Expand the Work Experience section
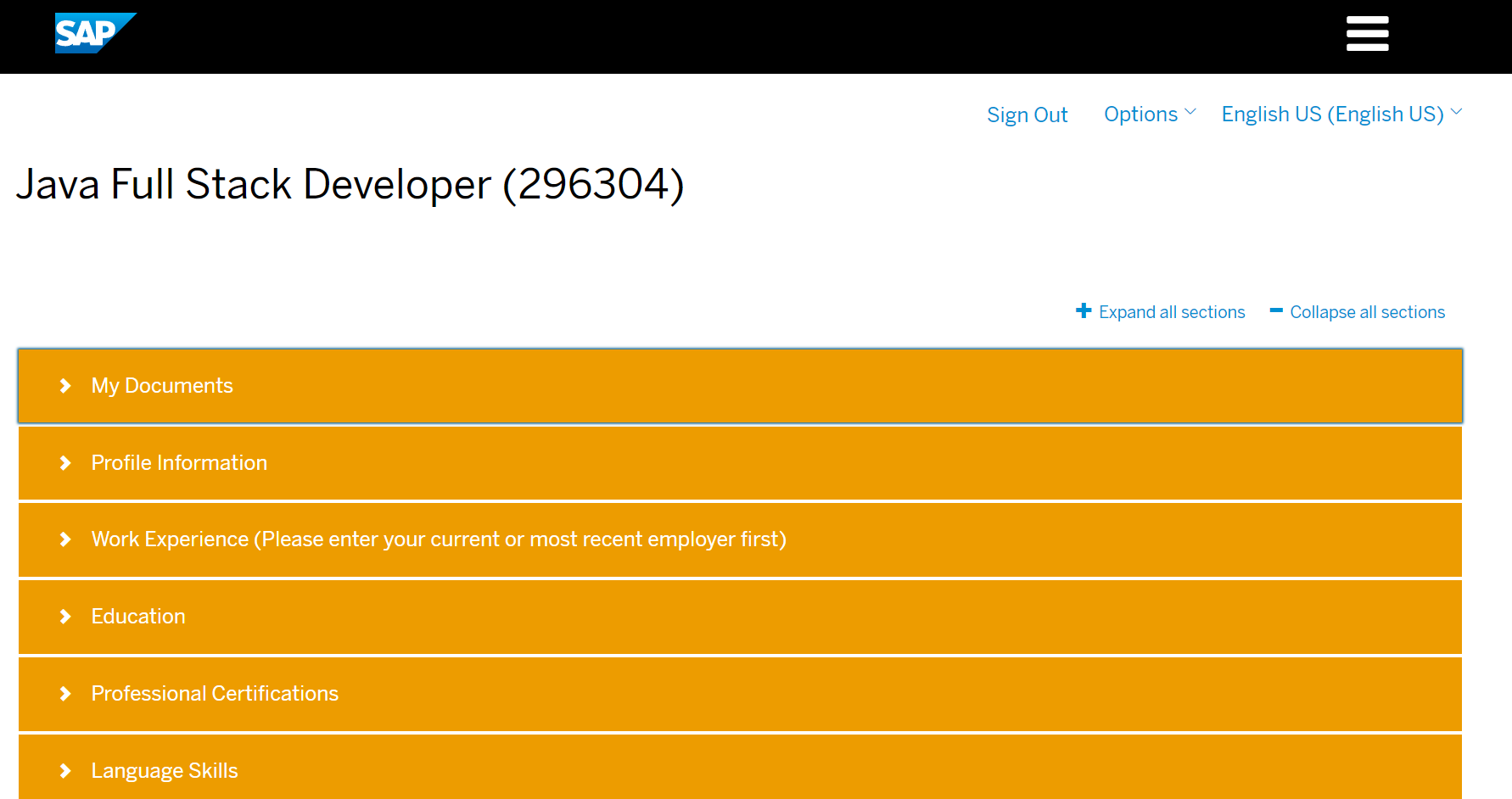This screenshot has width=1512, height=799. [740, 539]
